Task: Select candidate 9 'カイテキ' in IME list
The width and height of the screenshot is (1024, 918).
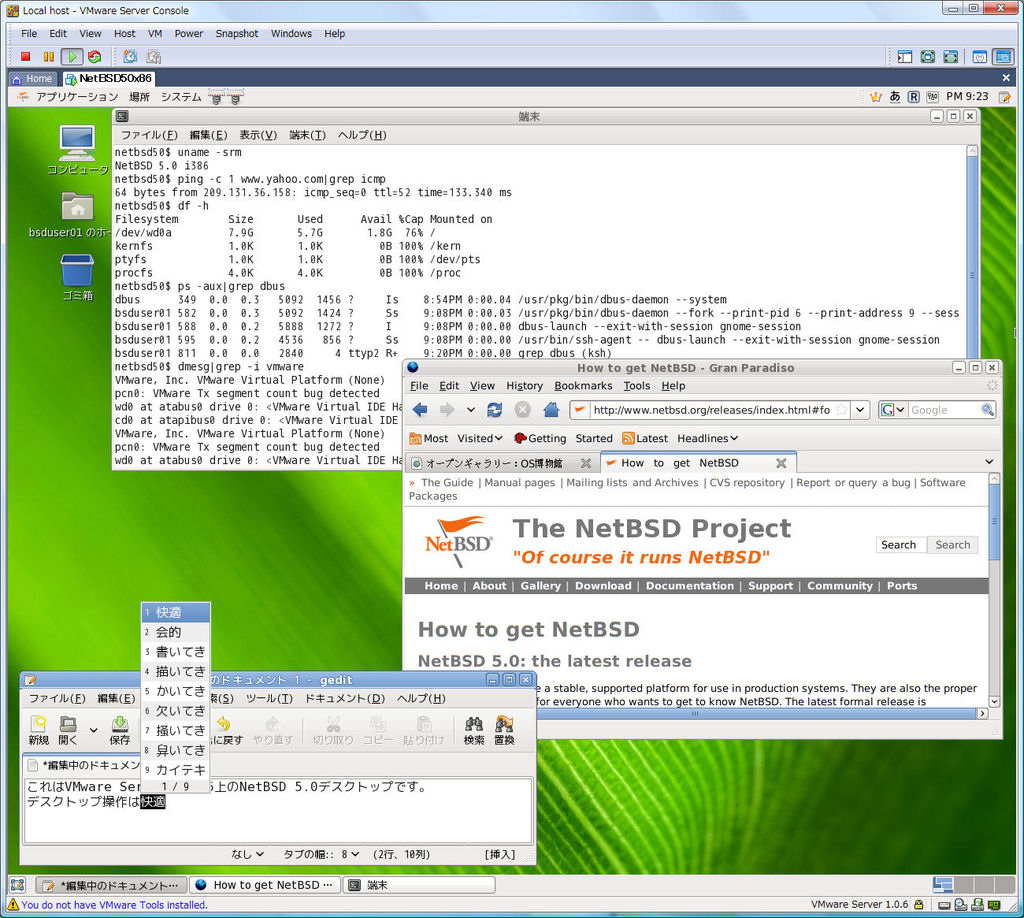Action: [x=176, y=770]
